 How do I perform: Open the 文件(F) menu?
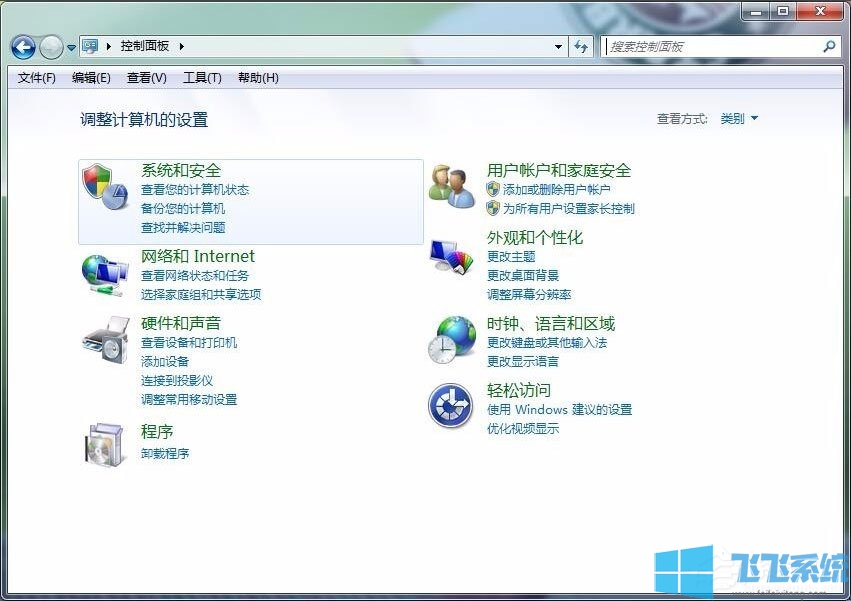pyautogui.click(x=37, y=78)
